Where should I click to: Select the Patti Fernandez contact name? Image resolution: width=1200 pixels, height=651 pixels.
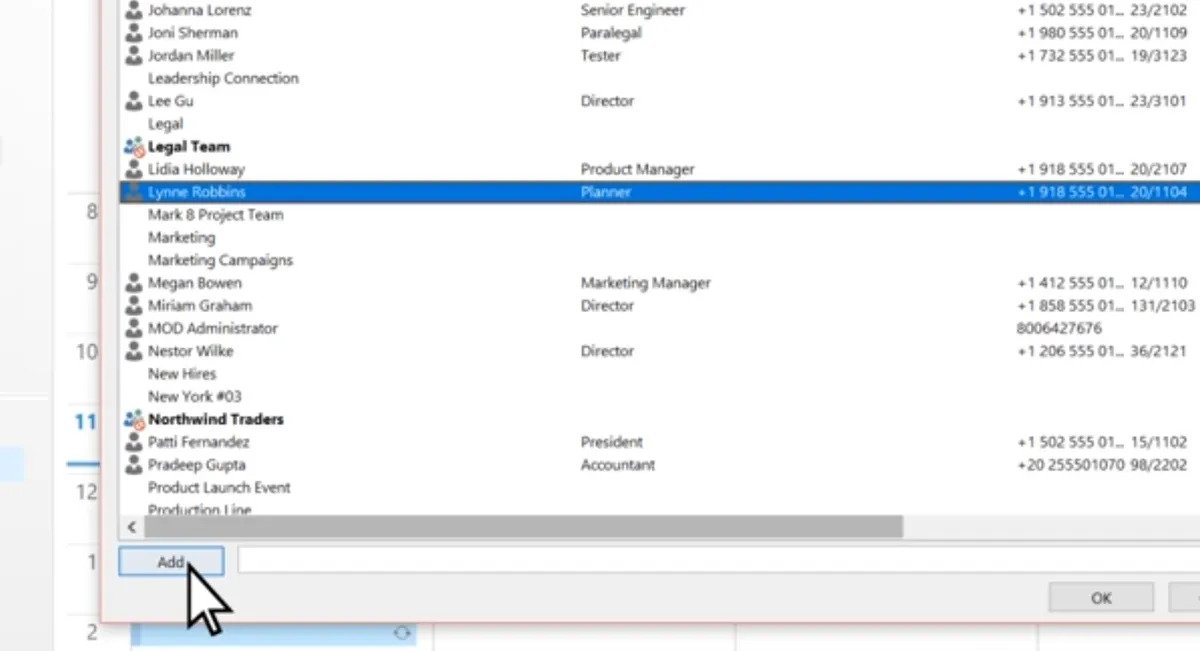click(199, 442)
